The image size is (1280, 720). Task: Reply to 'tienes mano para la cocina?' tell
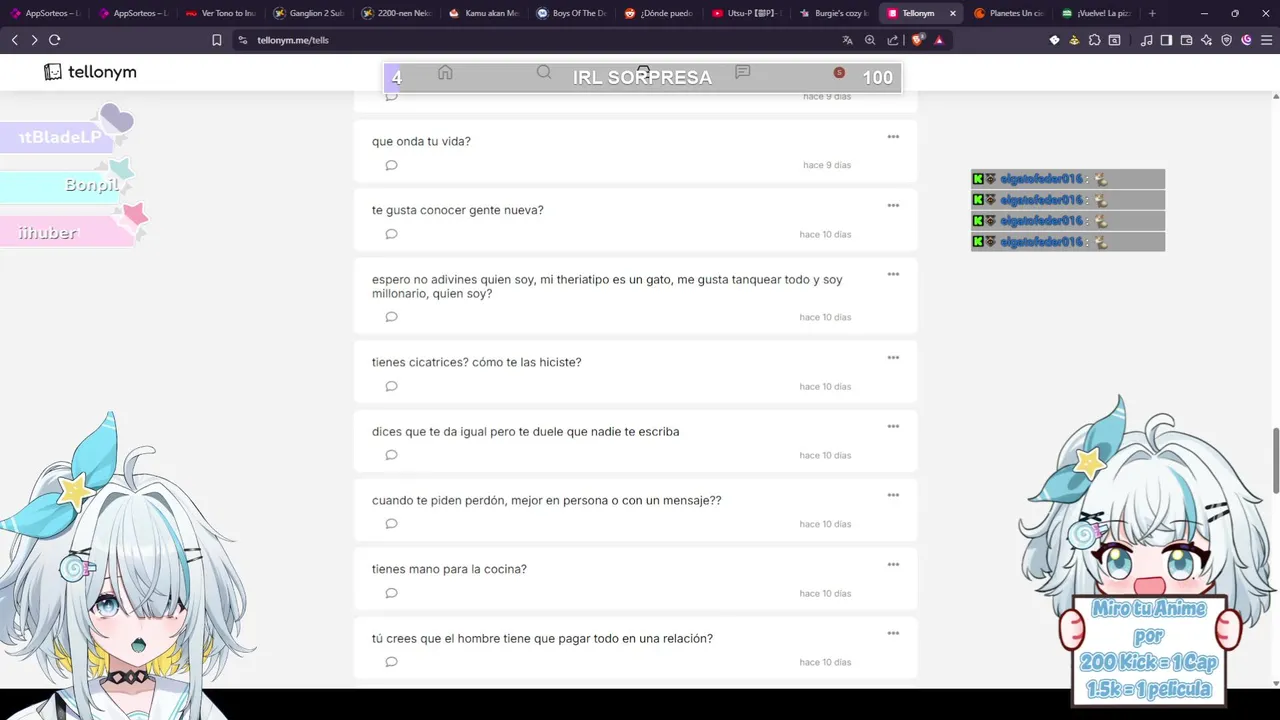pos(391,593)
